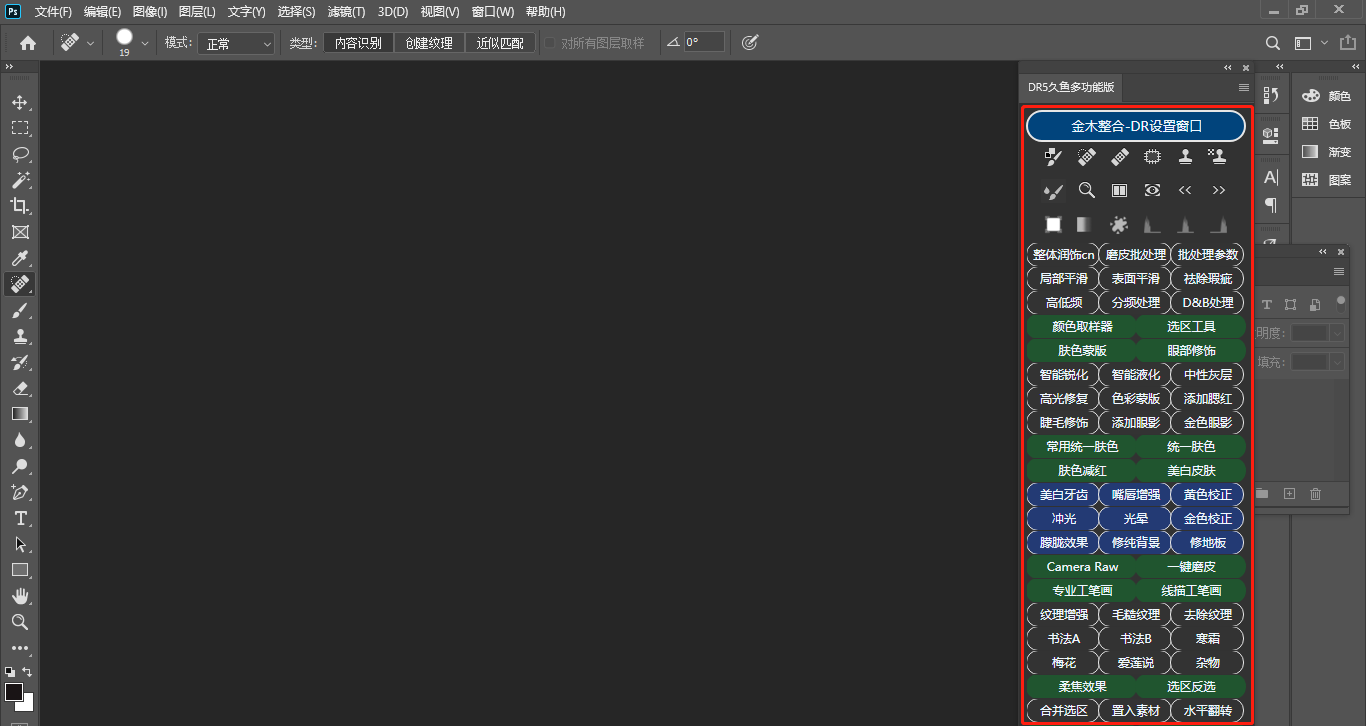Viewport: 1366px width, 726px height.
Task: Select the 近似匹配 type option
Action: pyautogui.click(x=500, y=43)
